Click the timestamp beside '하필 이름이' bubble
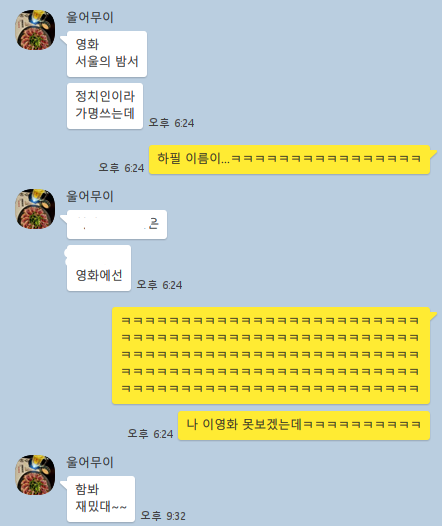 (121, 167)
